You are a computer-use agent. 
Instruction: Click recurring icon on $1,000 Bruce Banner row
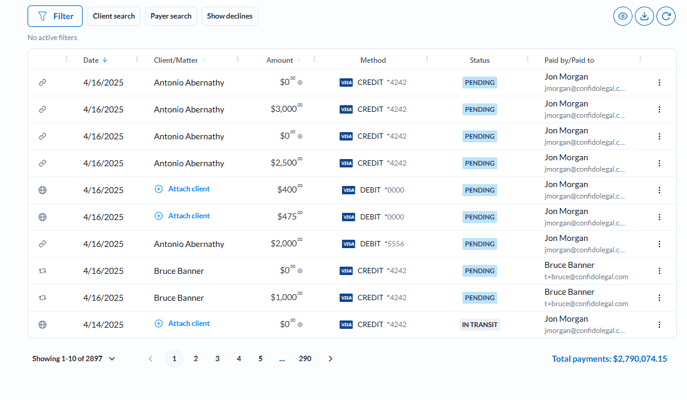pos(42,298)
